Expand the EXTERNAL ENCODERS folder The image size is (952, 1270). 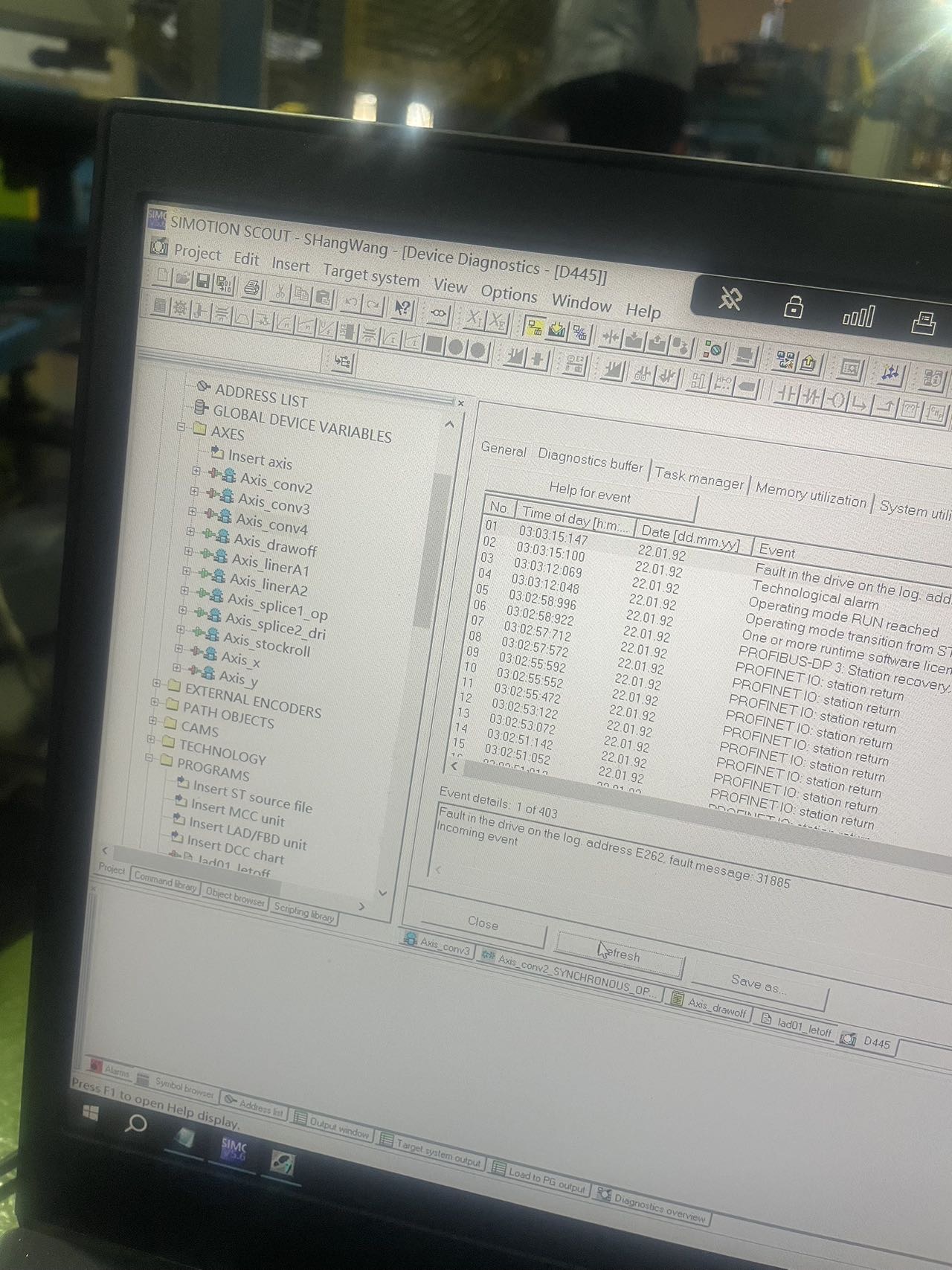pos(156,682)
